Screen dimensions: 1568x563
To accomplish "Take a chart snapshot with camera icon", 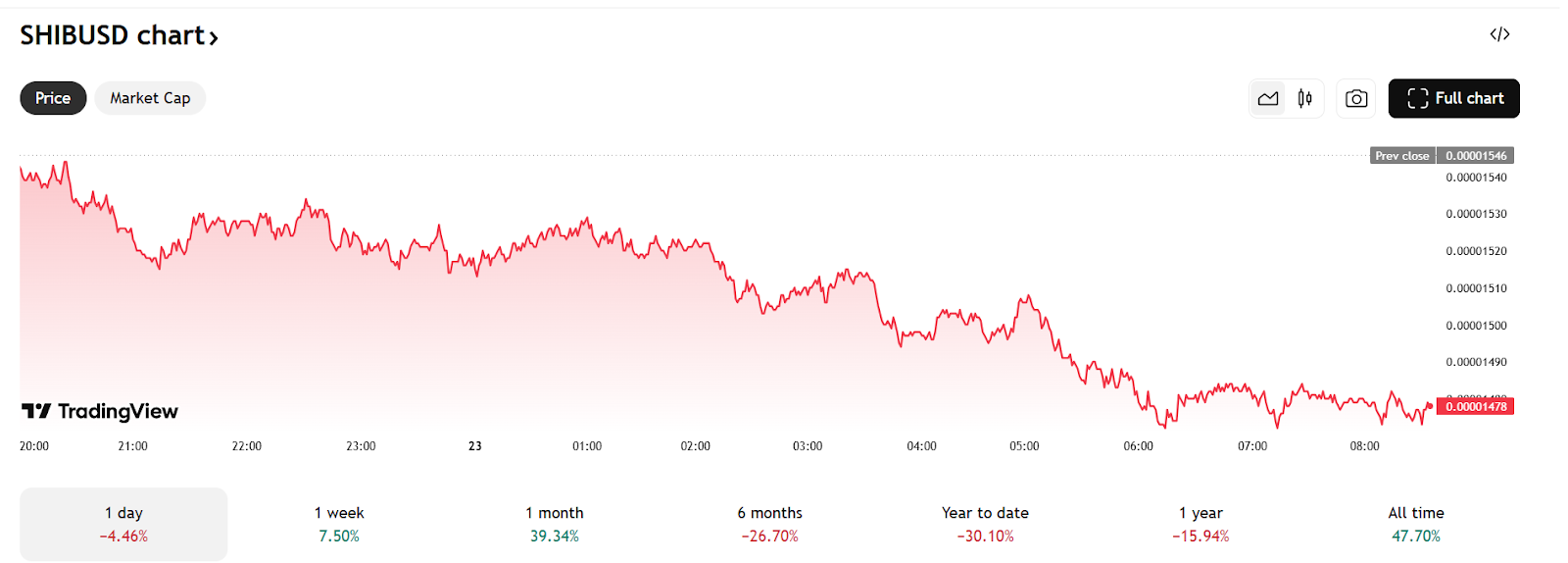I will [1356, 98].
